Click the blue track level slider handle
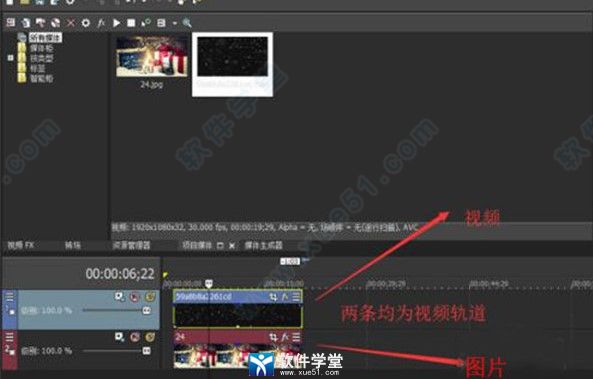 tap(146, 311)
